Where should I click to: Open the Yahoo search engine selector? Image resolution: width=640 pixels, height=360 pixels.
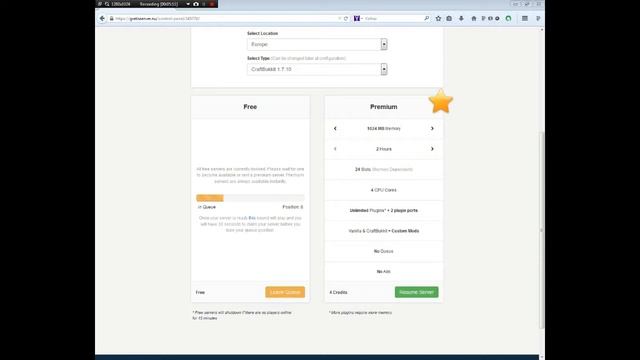click(358, 18)
